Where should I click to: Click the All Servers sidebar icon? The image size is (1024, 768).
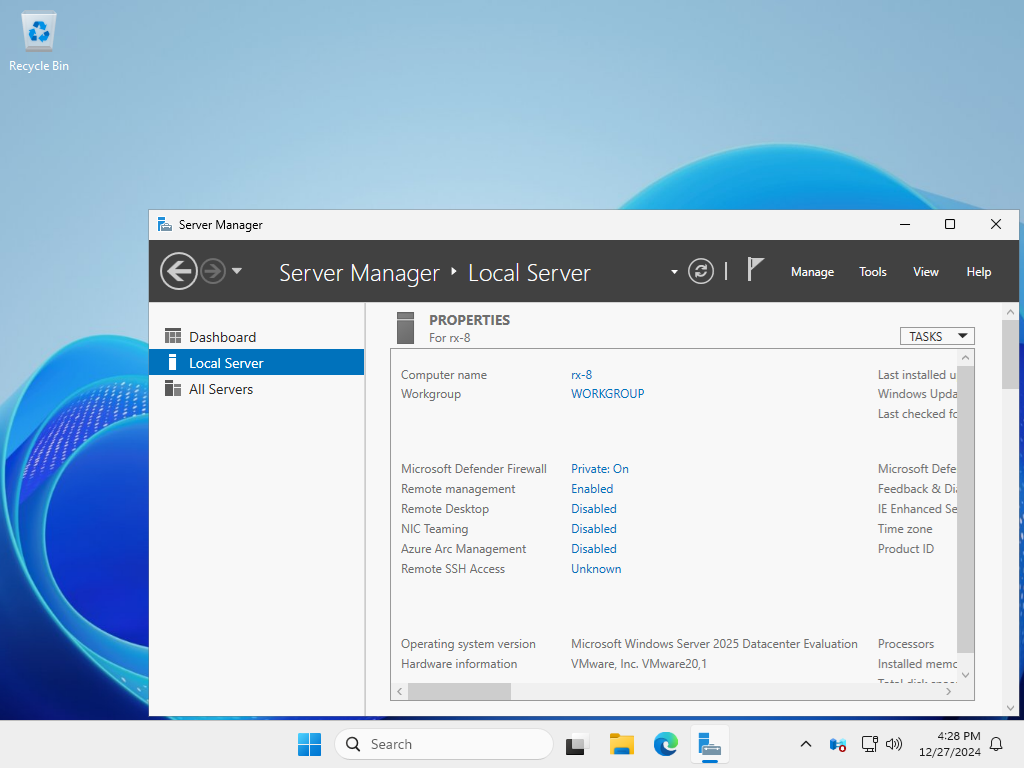pos(173,389)
